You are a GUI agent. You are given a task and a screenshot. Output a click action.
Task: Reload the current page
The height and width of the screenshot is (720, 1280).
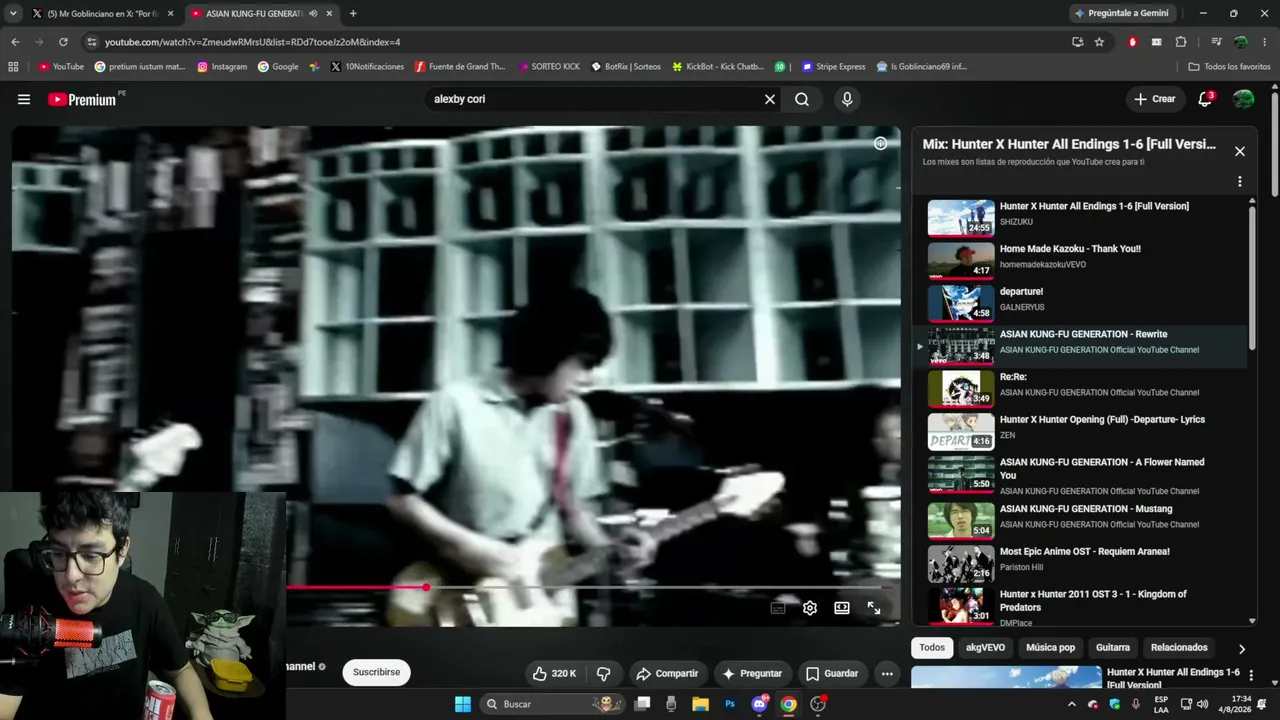[63, 42]
